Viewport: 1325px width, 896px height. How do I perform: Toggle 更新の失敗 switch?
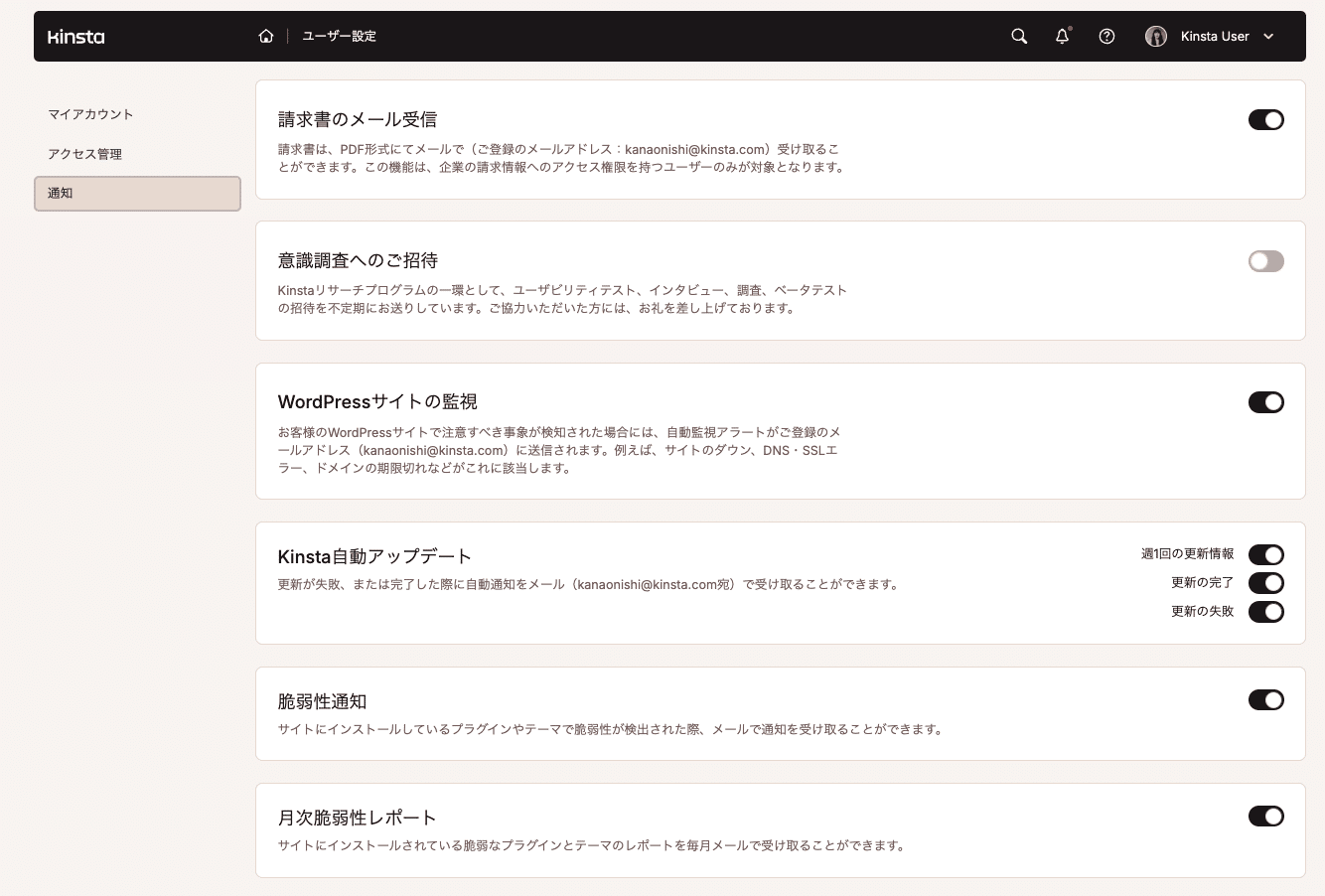tap(1266, 612)
